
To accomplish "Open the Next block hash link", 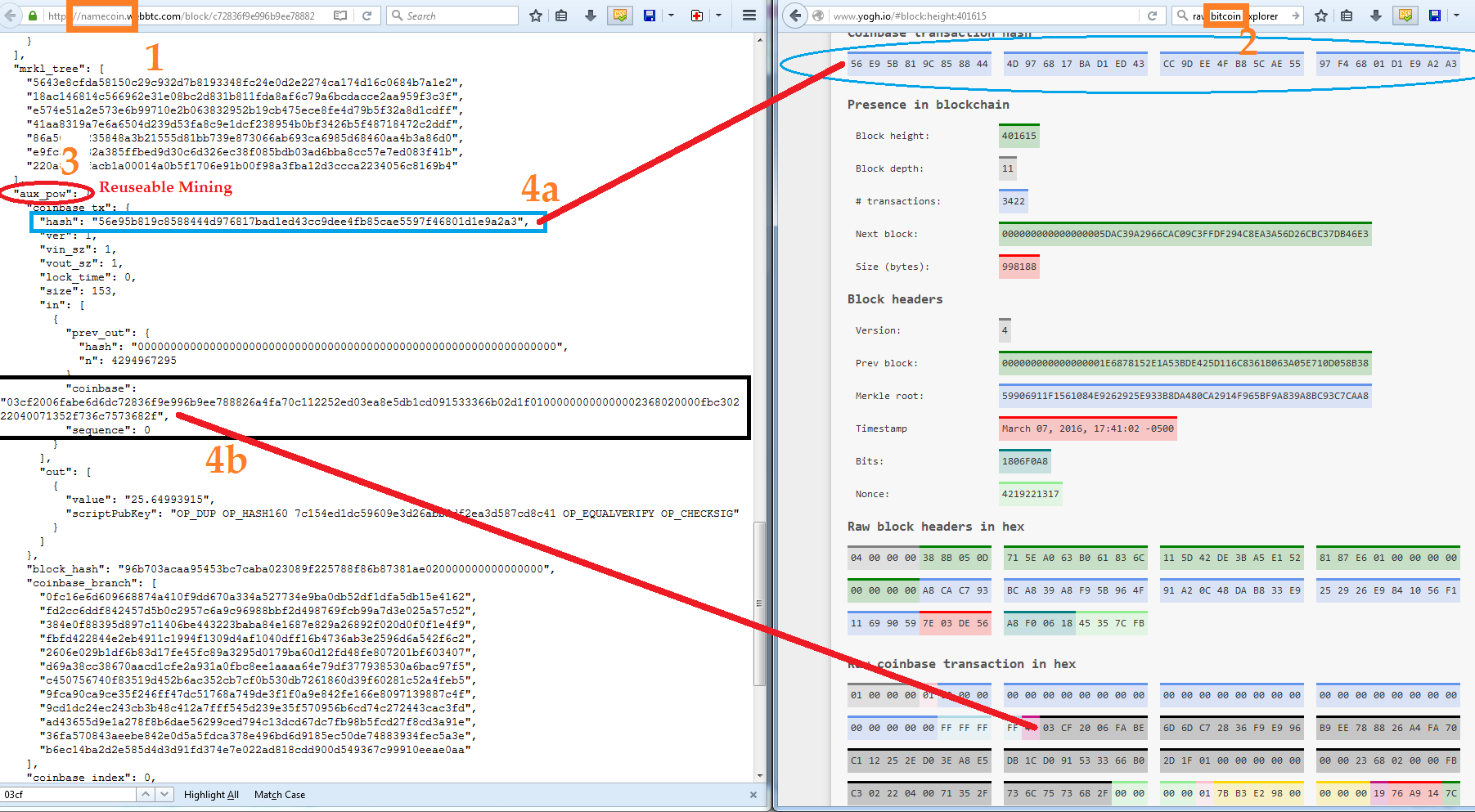I will click(1185, 234).
